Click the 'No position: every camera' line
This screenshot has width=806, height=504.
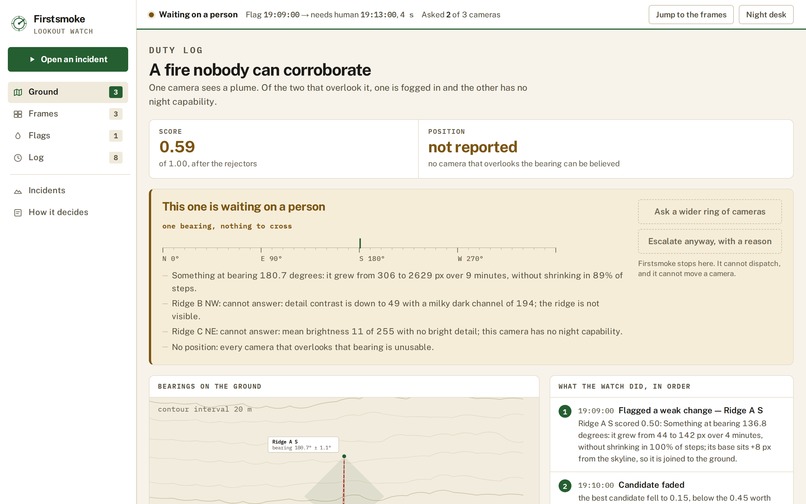click(302, 347)
